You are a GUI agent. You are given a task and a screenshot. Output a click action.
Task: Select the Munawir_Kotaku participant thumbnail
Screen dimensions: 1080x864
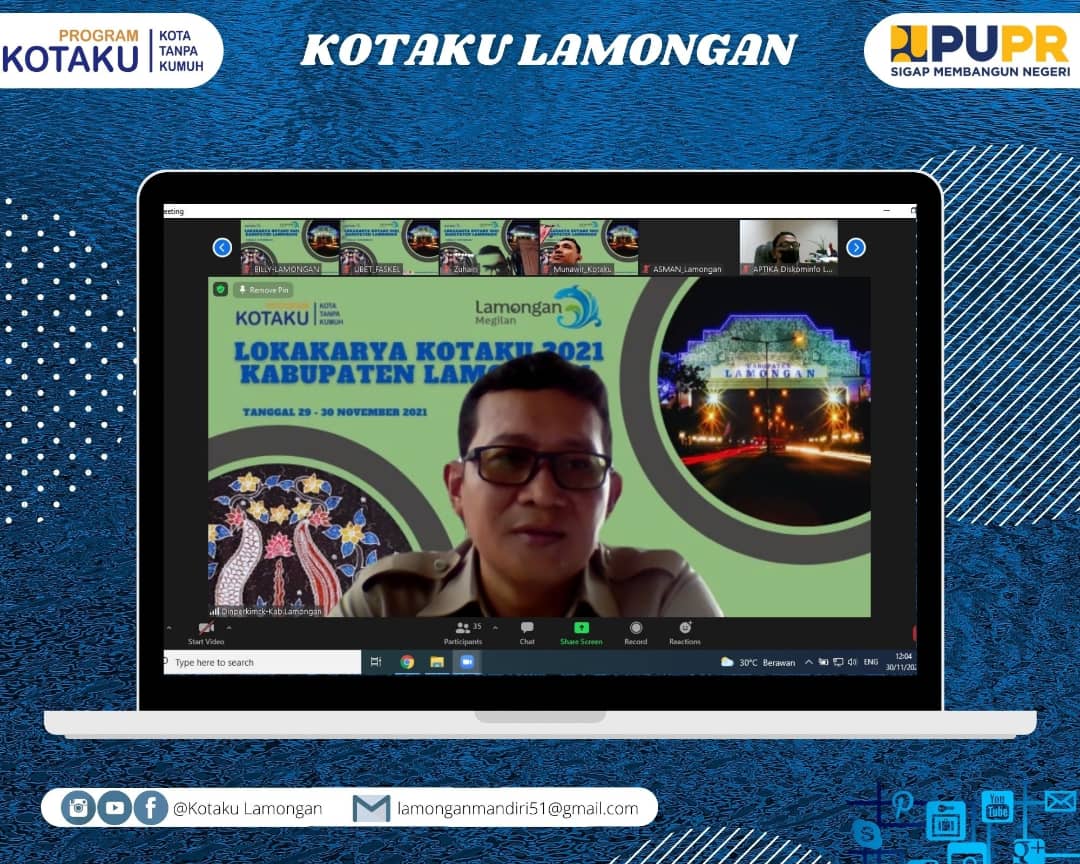click(589, 247)
